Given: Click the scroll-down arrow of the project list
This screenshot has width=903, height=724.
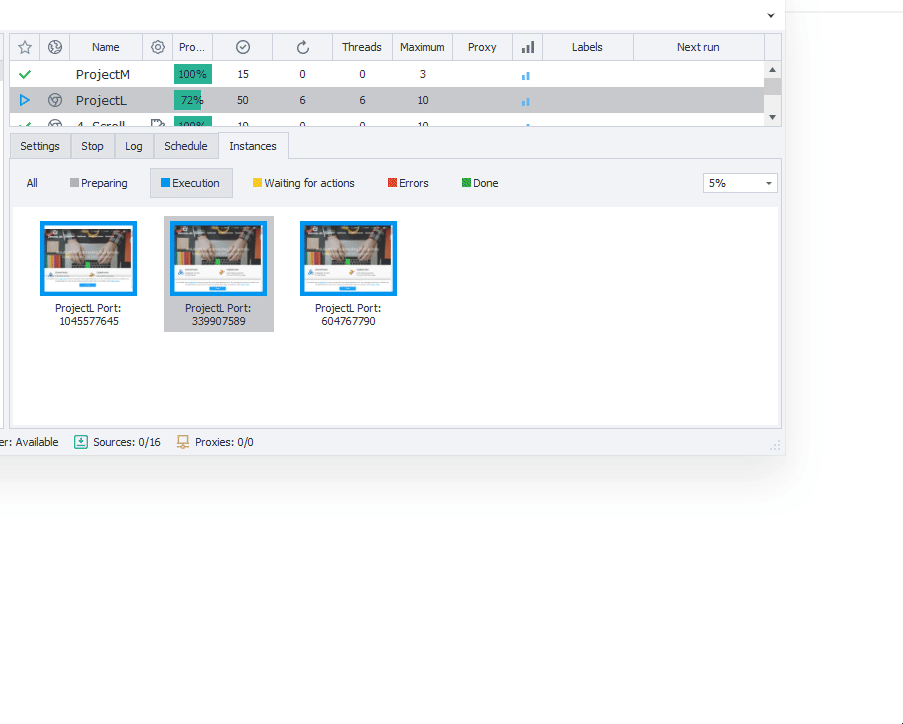Looking at the screenshot, I should click(x=772, y=116).
